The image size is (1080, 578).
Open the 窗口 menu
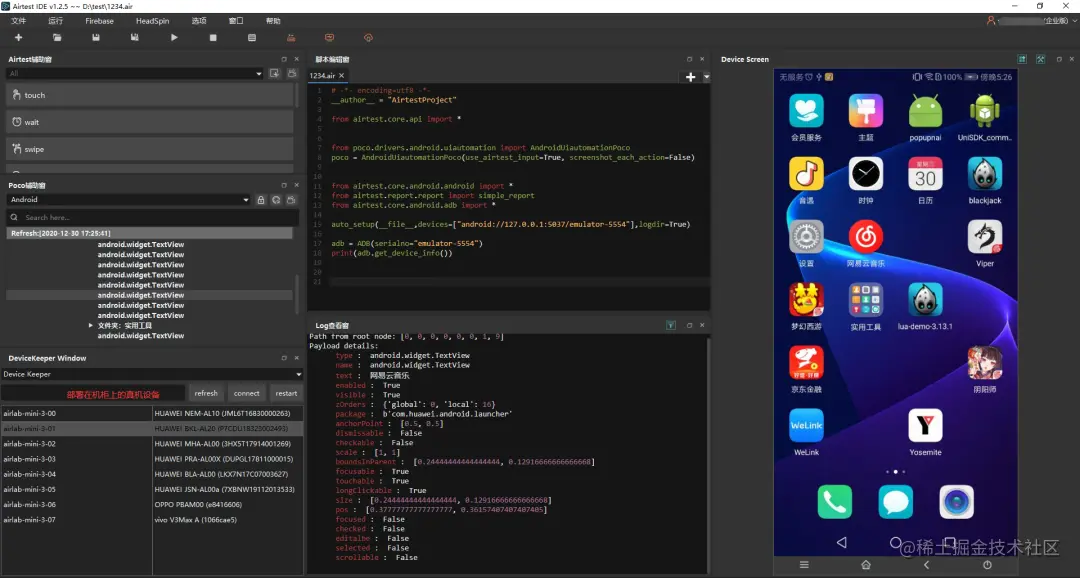236,21
